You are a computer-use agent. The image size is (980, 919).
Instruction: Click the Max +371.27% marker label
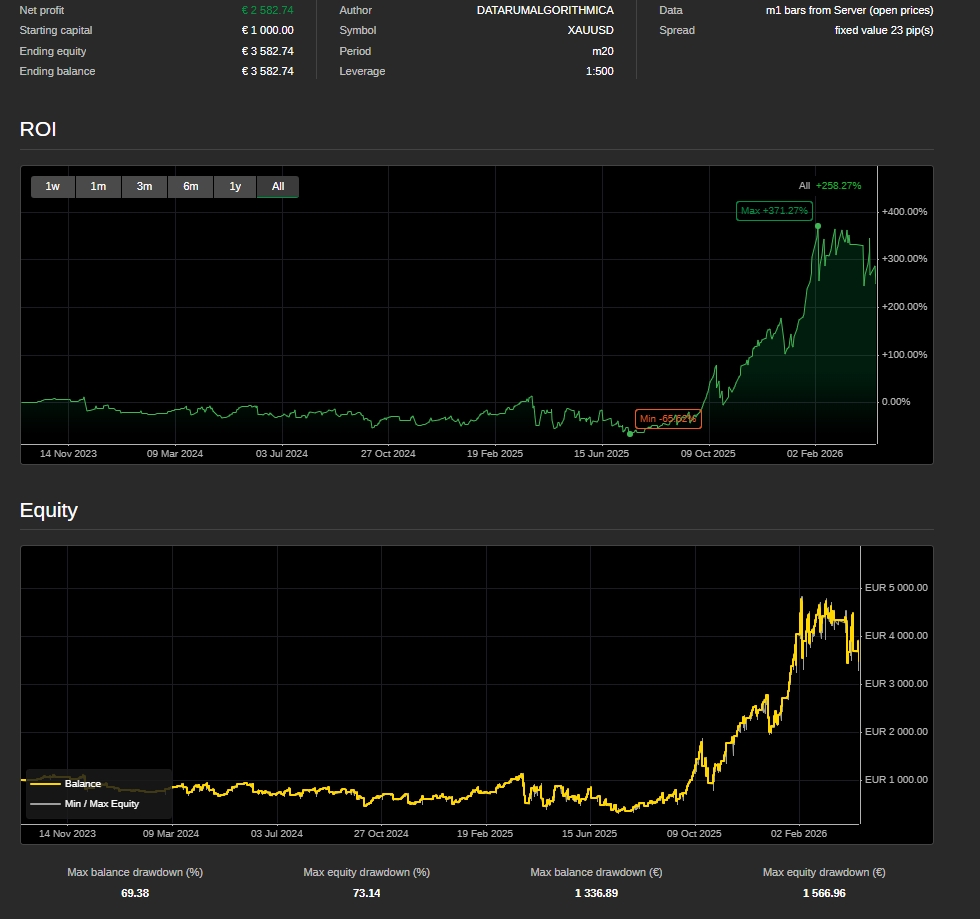click(x=774, y=211)
